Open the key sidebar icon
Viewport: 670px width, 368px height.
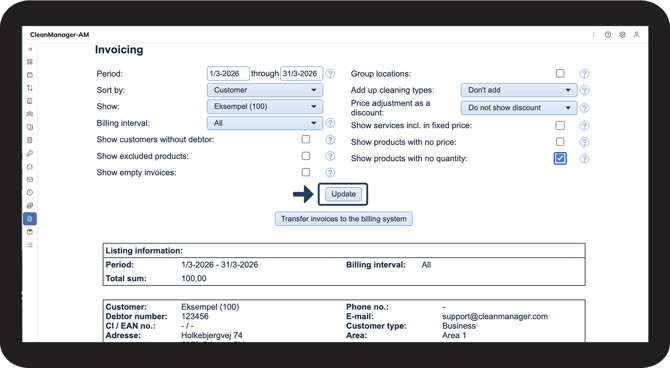click(30, 153)
